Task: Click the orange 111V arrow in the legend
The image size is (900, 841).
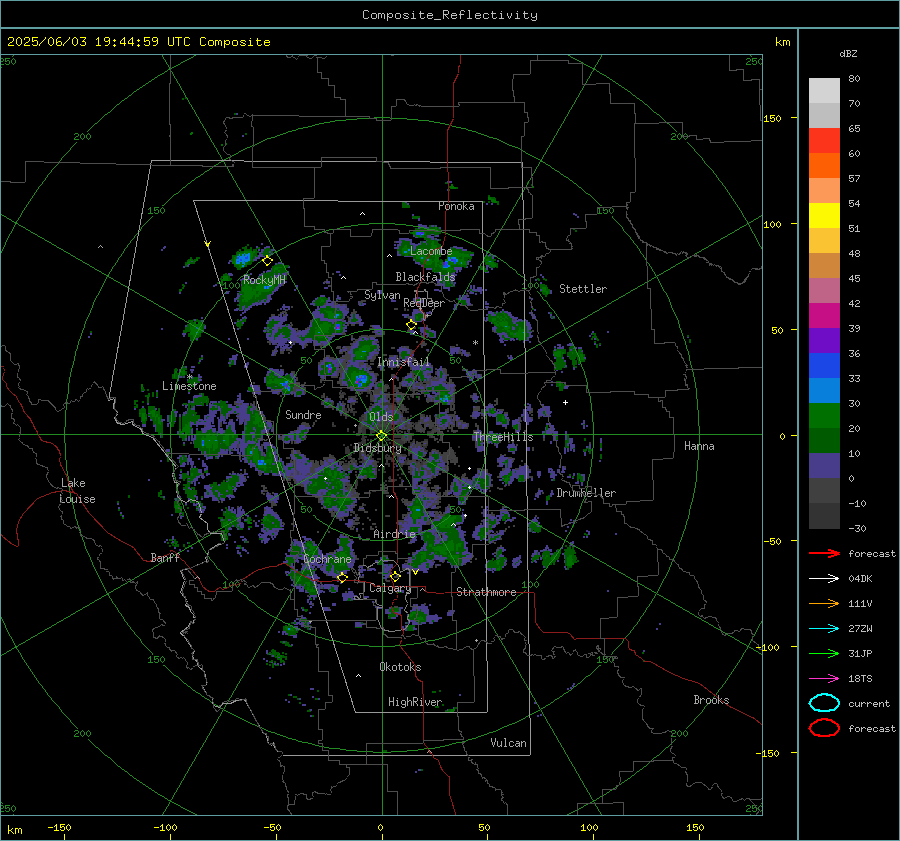Action: pyautogui.click(x=824, y=603)
